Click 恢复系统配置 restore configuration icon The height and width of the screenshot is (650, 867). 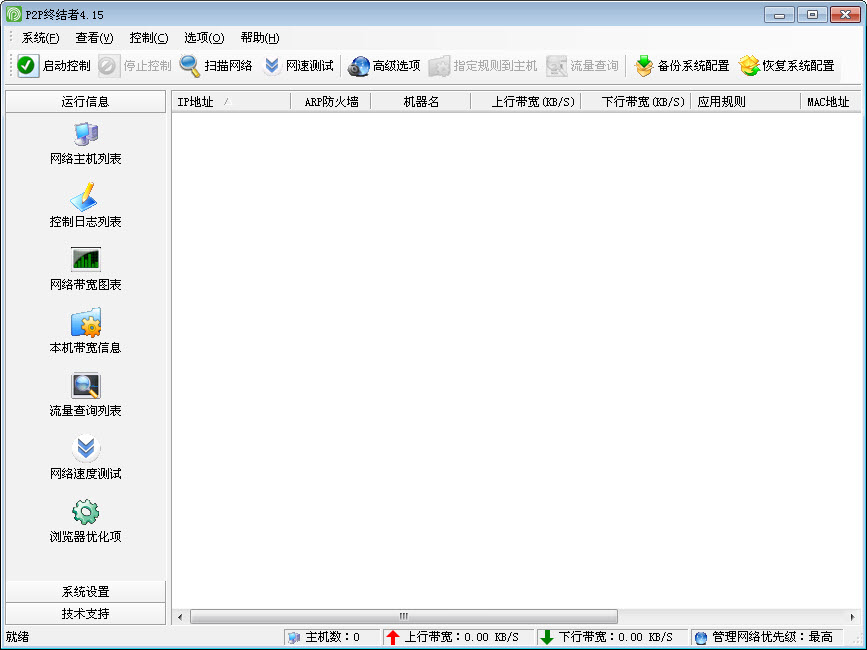[x=749, y=66]
